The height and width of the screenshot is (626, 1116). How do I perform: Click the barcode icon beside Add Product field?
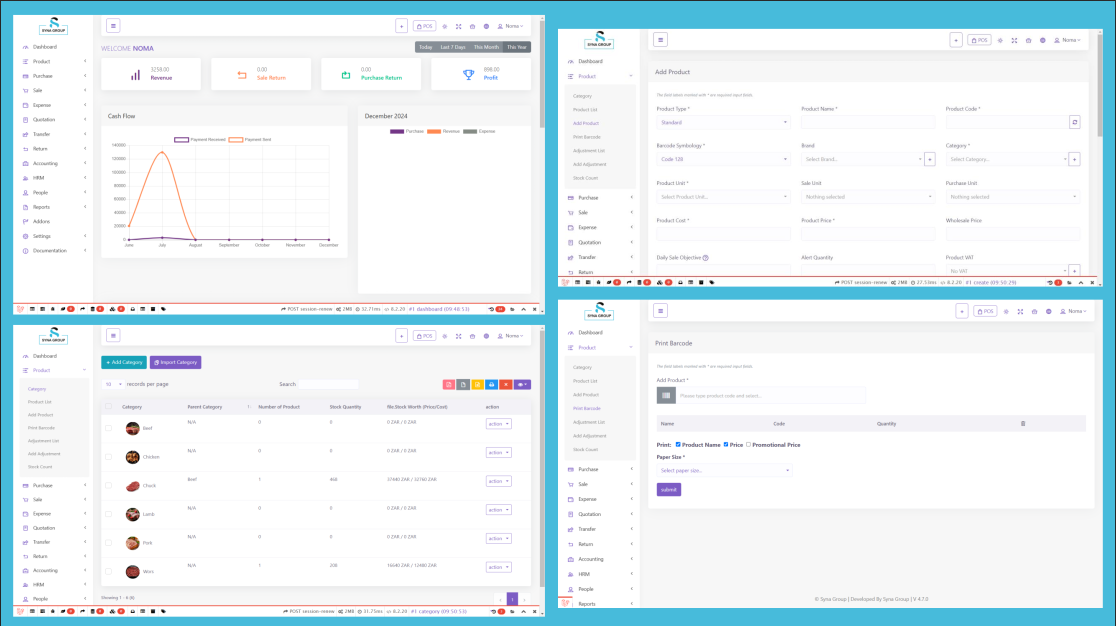pos(665,396)
